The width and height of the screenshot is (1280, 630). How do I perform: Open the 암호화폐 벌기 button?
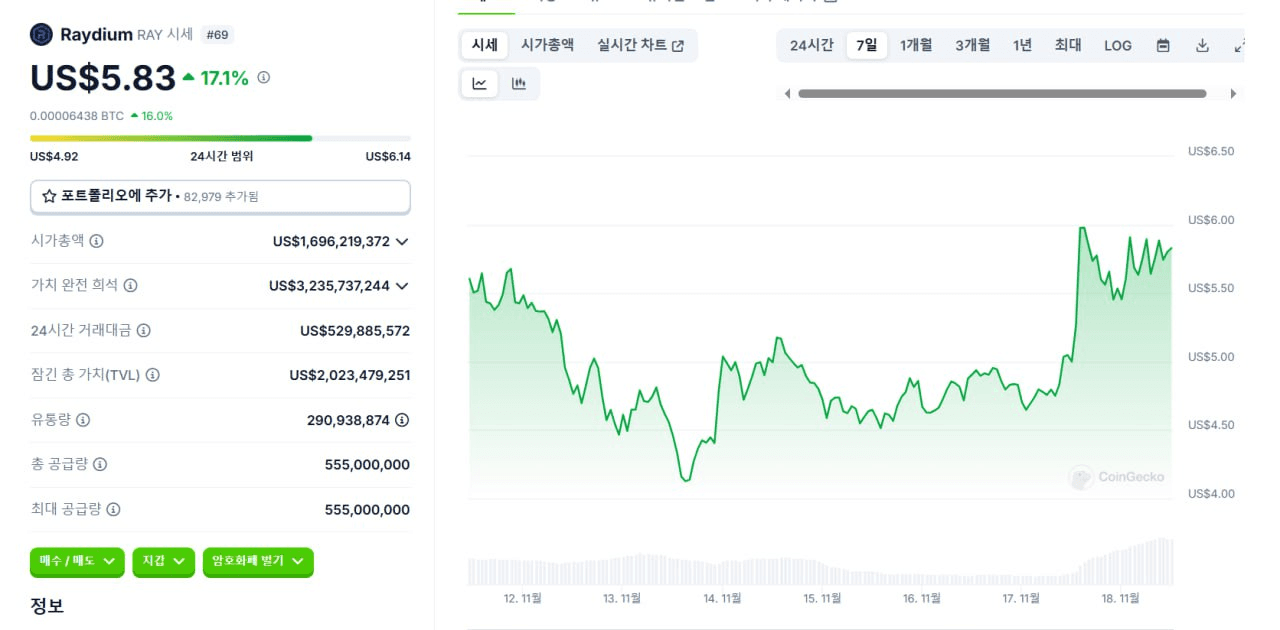pyautogui.click(x=258, y=562)
